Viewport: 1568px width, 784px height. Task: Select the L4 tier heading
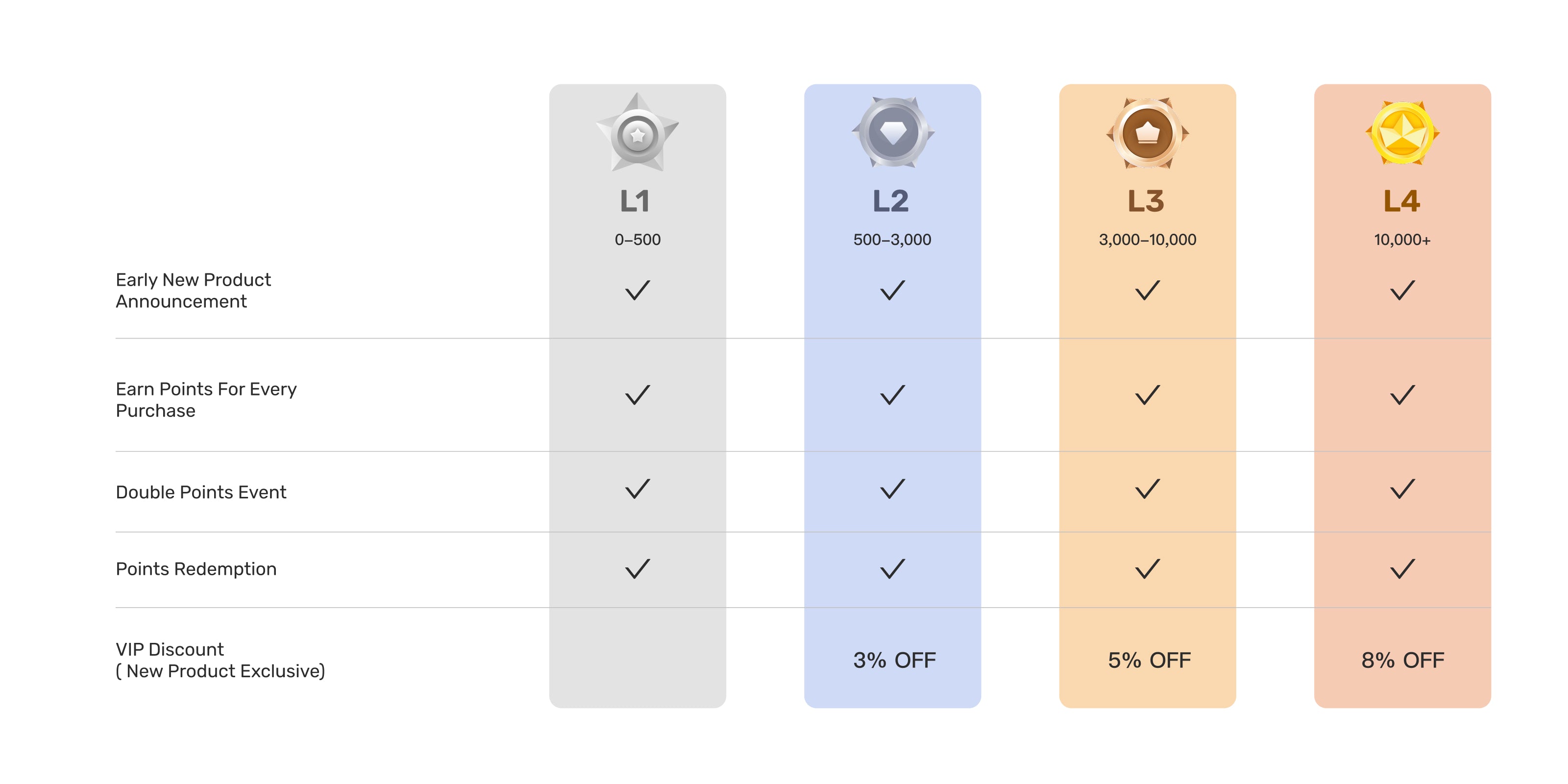click(x=1402, y=201)
